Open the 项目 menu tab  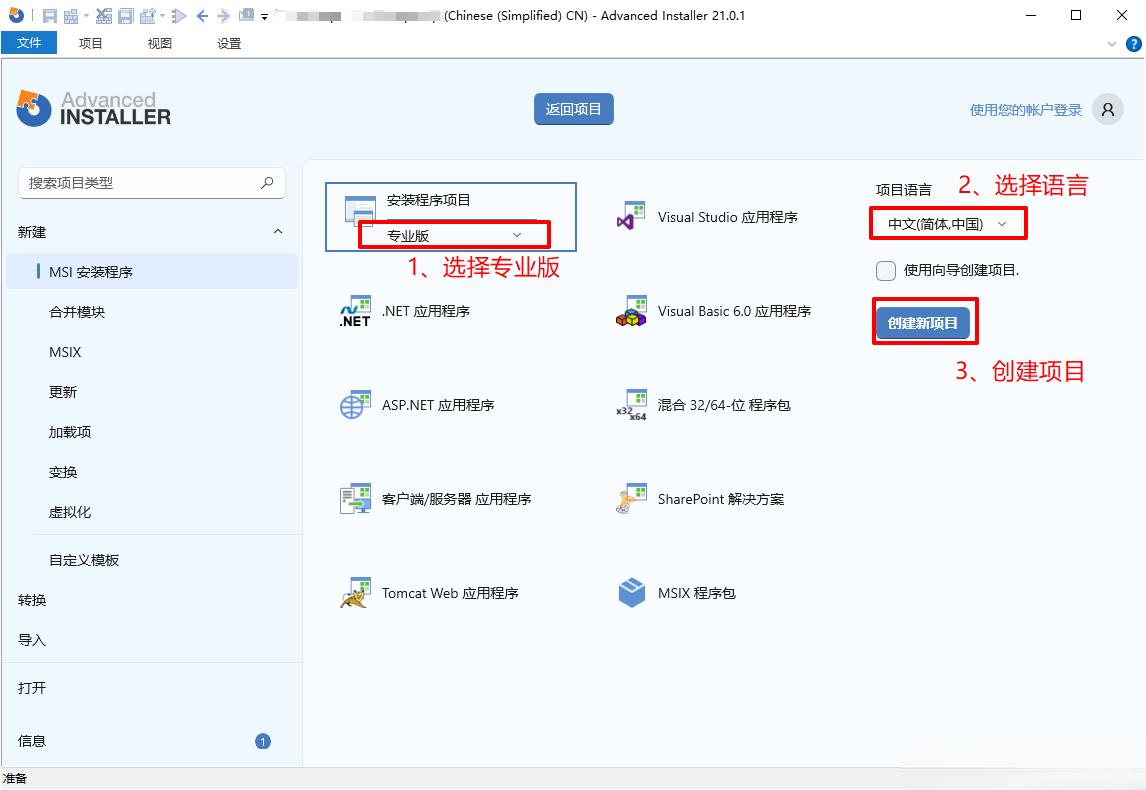[91, 43]
